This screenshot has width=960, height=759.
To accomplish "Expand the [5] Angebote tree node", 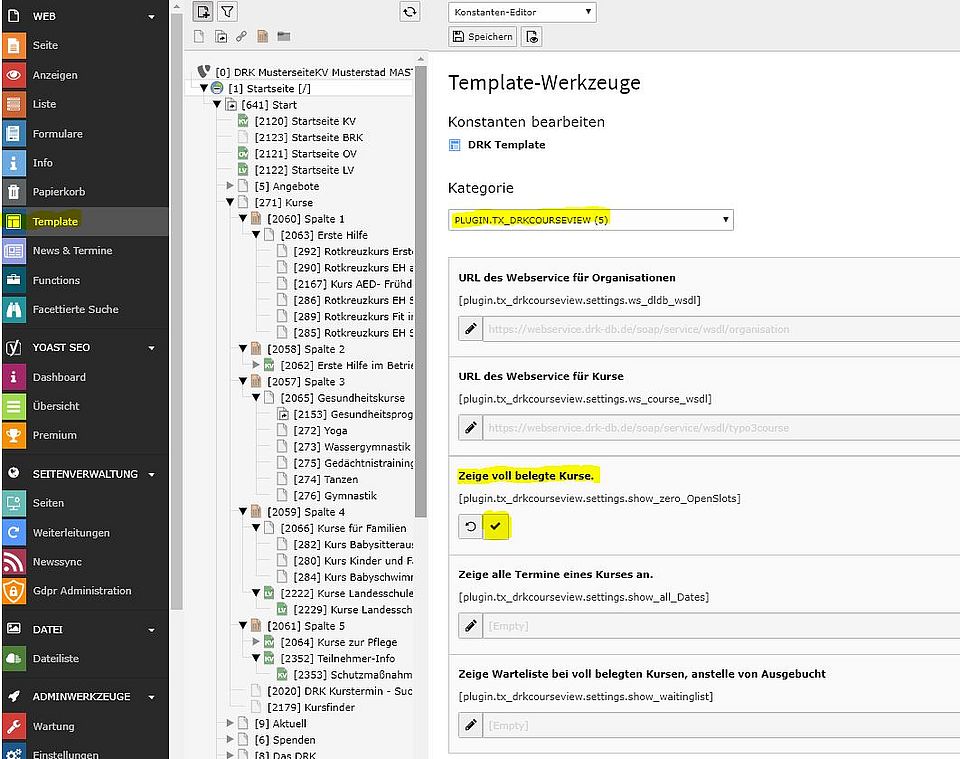I will tap(231, 186).
